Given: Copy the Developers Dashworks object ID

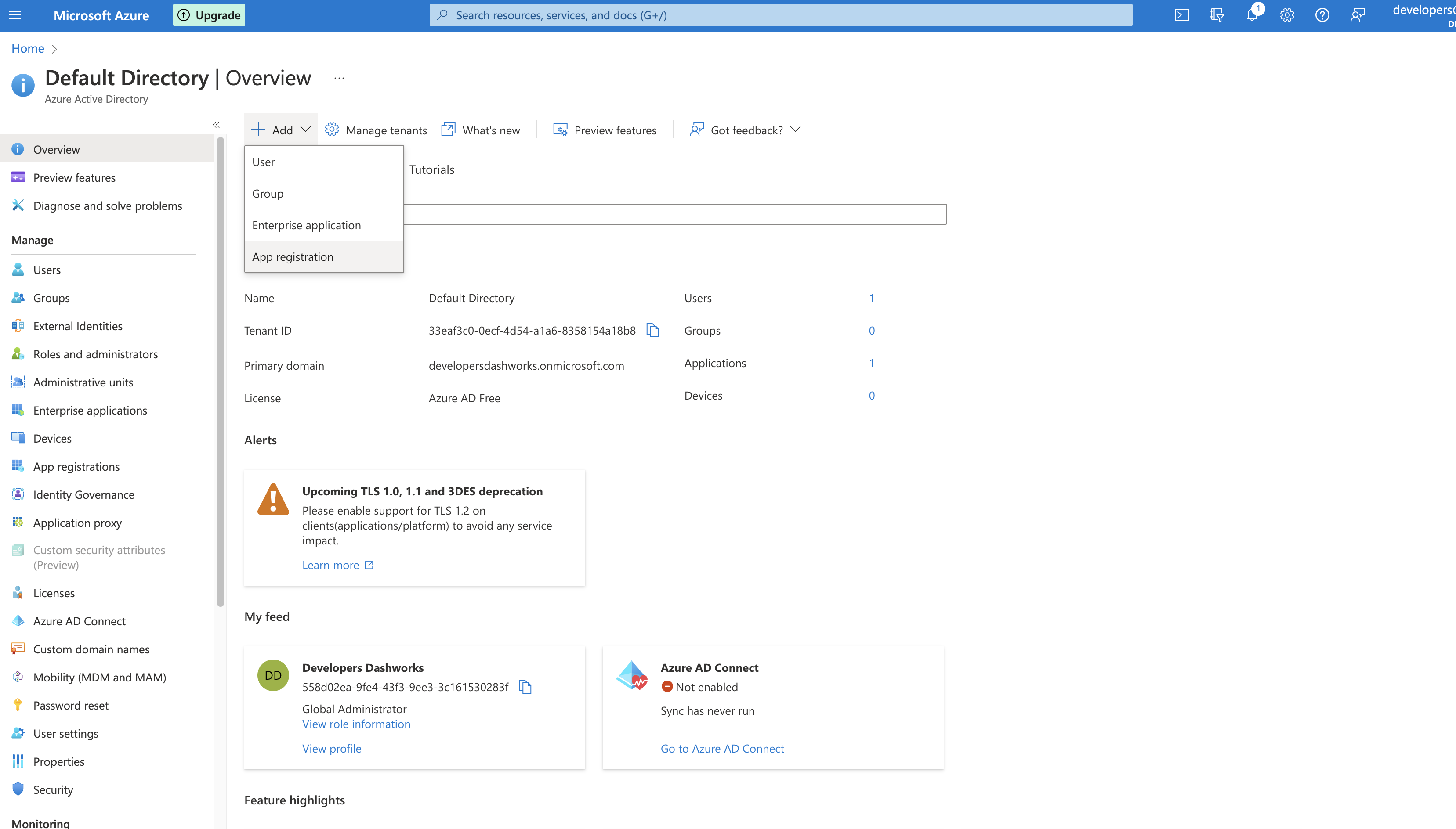Looking at the screenshot, I should click(x=525, y=687).
